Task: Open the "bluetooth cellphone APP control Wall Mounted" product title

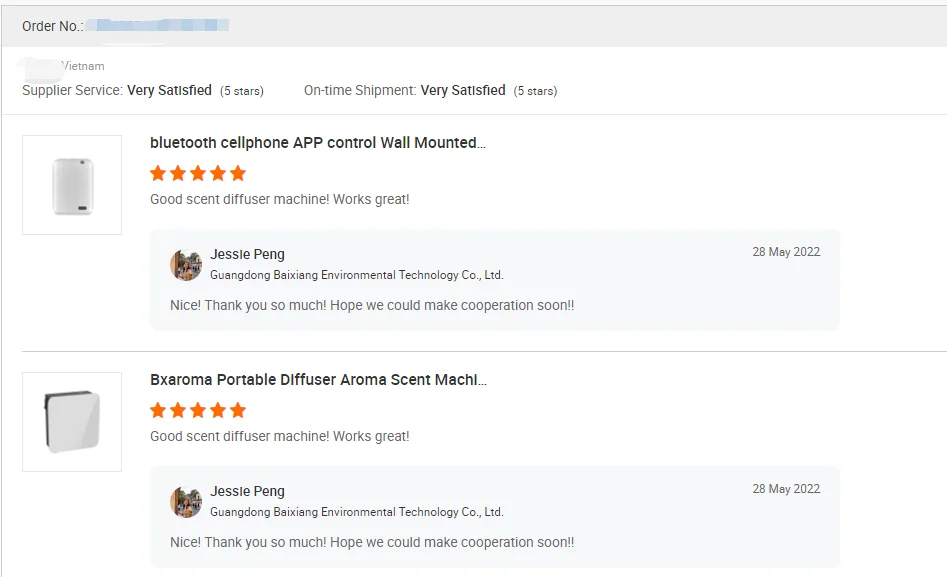Action: coord(318,143)
